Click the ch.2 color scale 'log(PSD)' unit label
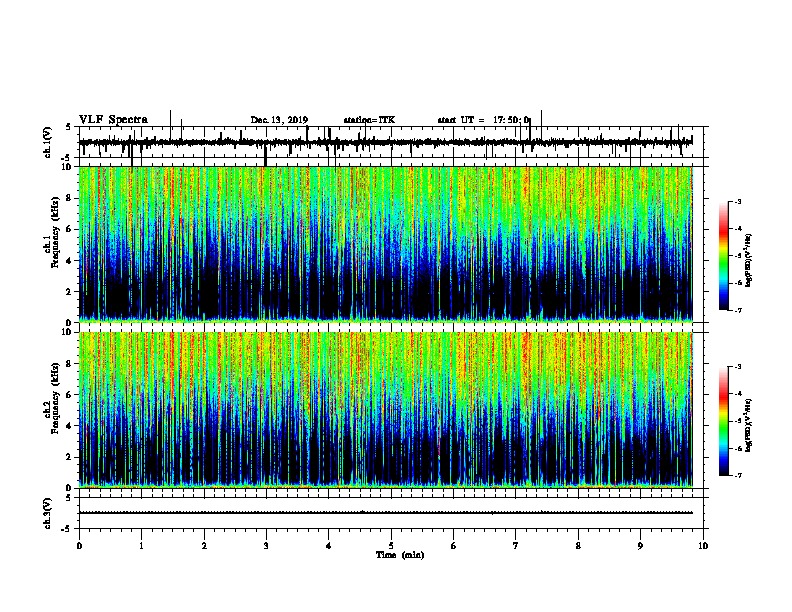 click(x=749, y=426)
